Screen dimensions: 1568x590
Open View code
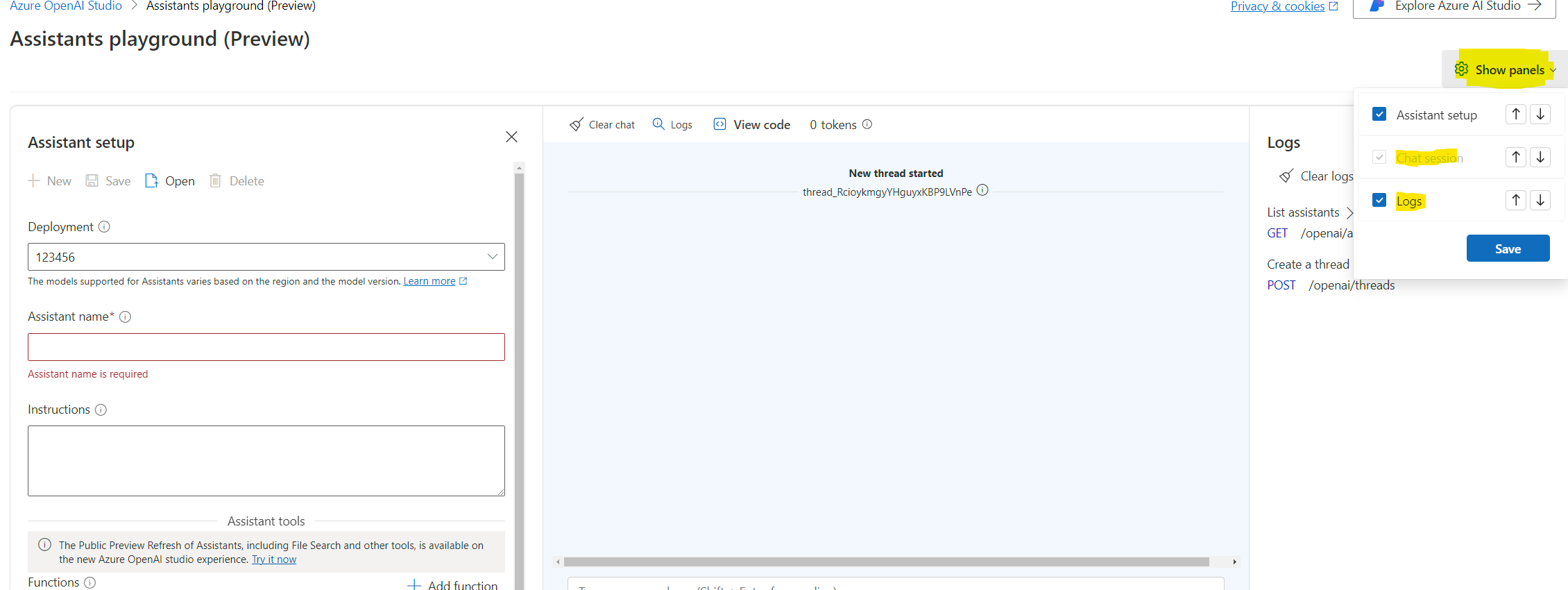click(752, 125)
